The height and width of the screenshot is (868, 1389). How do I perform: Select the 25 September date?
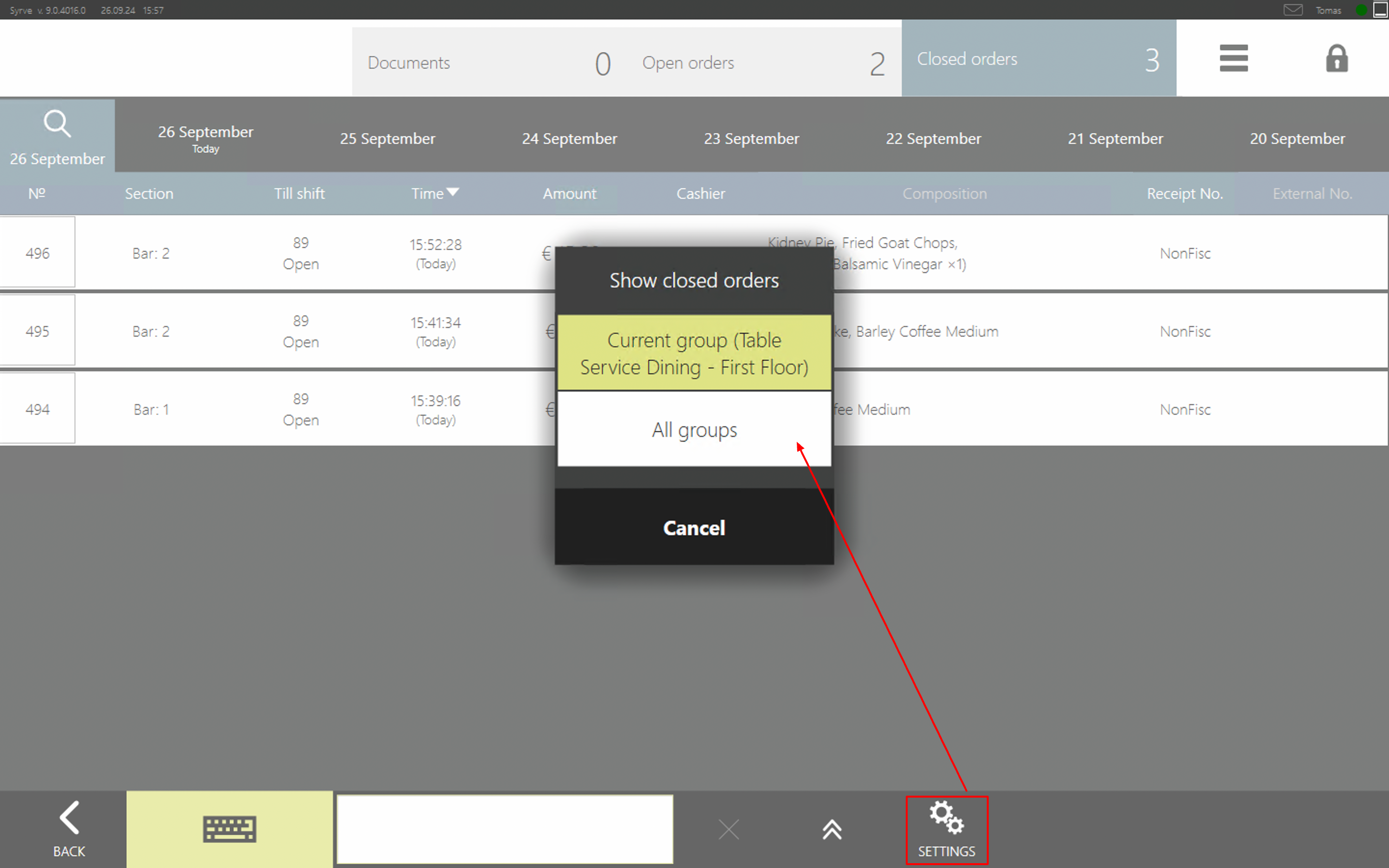[387, 138]
